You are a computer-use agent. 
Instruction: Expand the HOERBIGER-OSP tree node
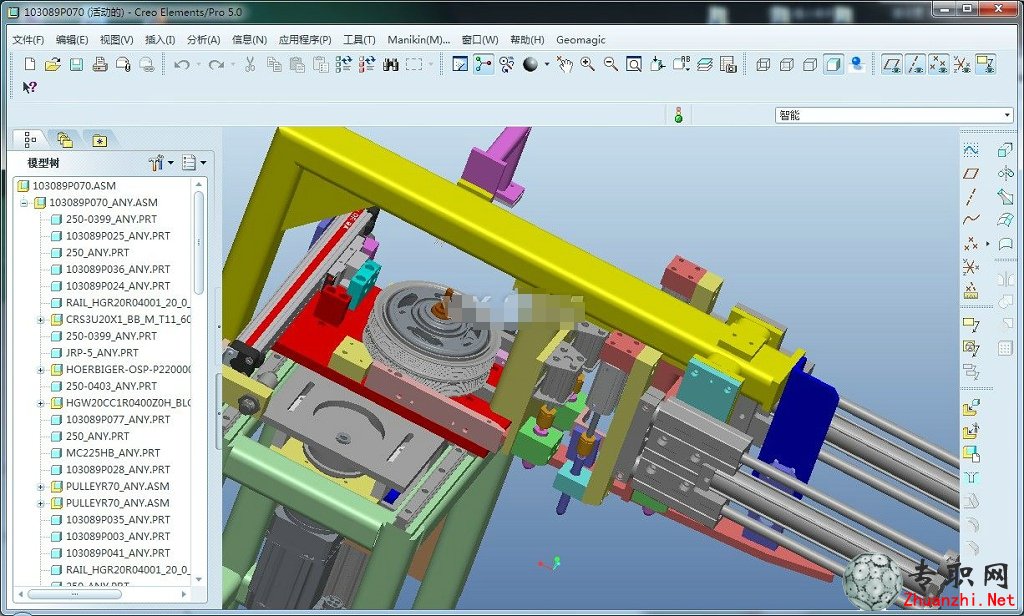click(x=40, y=370)
